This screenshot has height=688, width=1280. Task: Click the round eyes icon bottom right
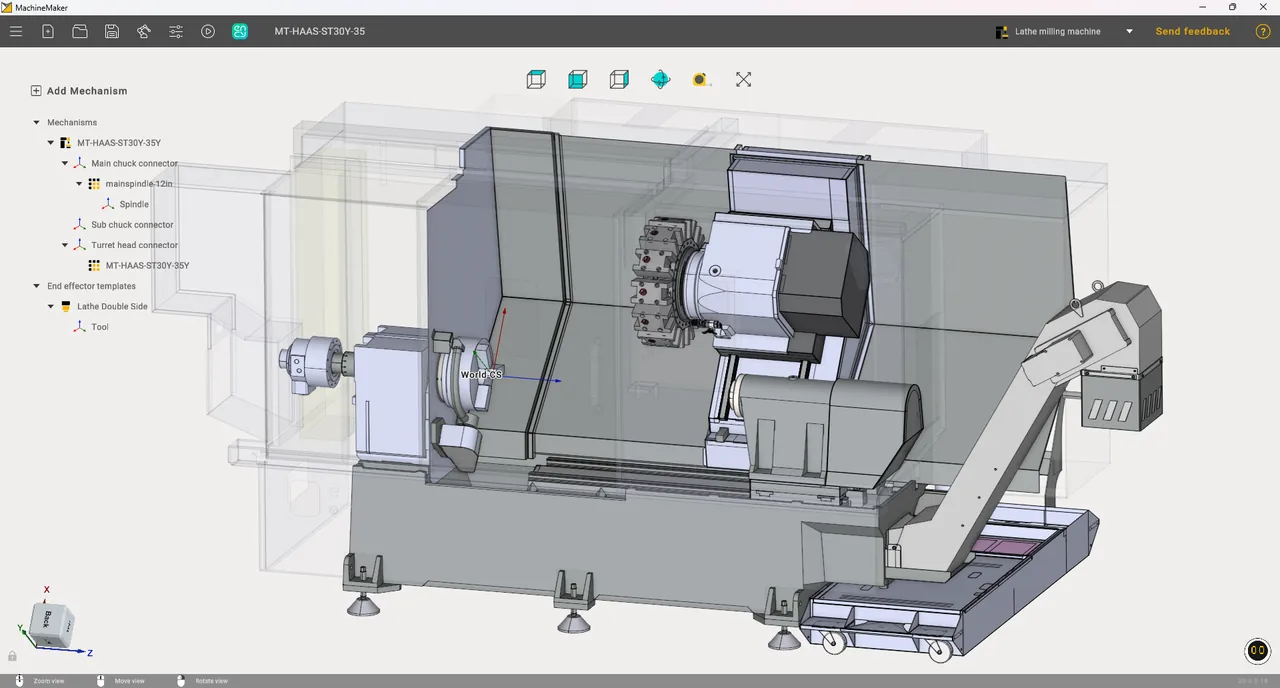point(1257,651)
